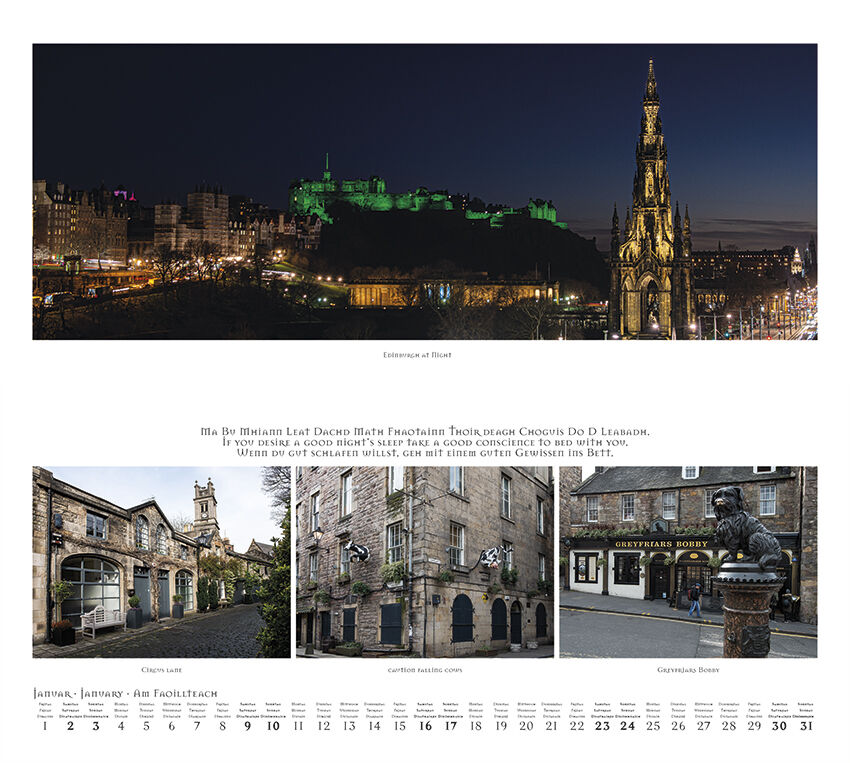Viewport: 850px width, 763px height.
Task: Select day 22 in the calendar strip
Action: 577,726
